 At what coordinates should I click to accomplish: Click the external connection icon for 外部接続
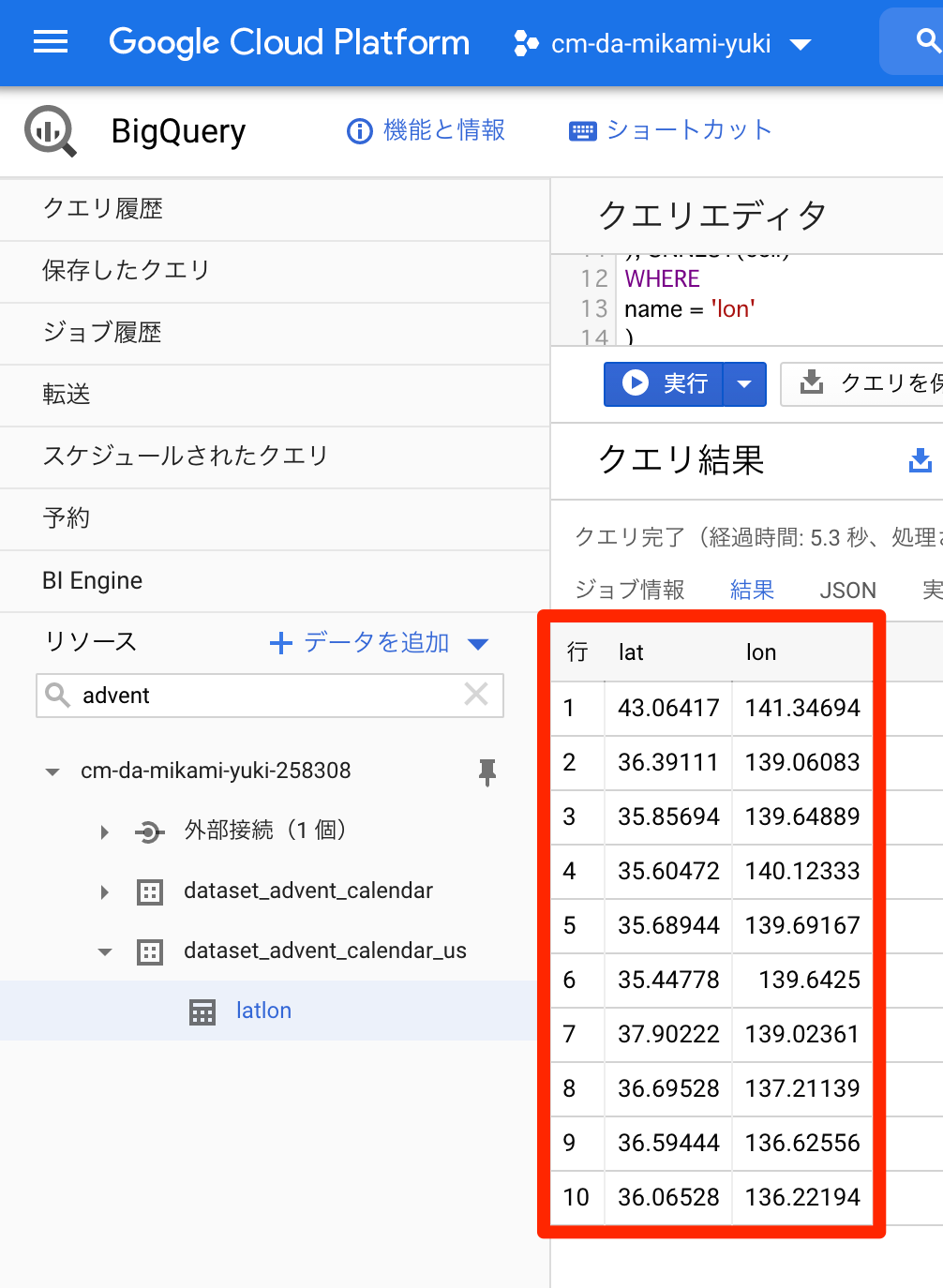coord(150,831)
